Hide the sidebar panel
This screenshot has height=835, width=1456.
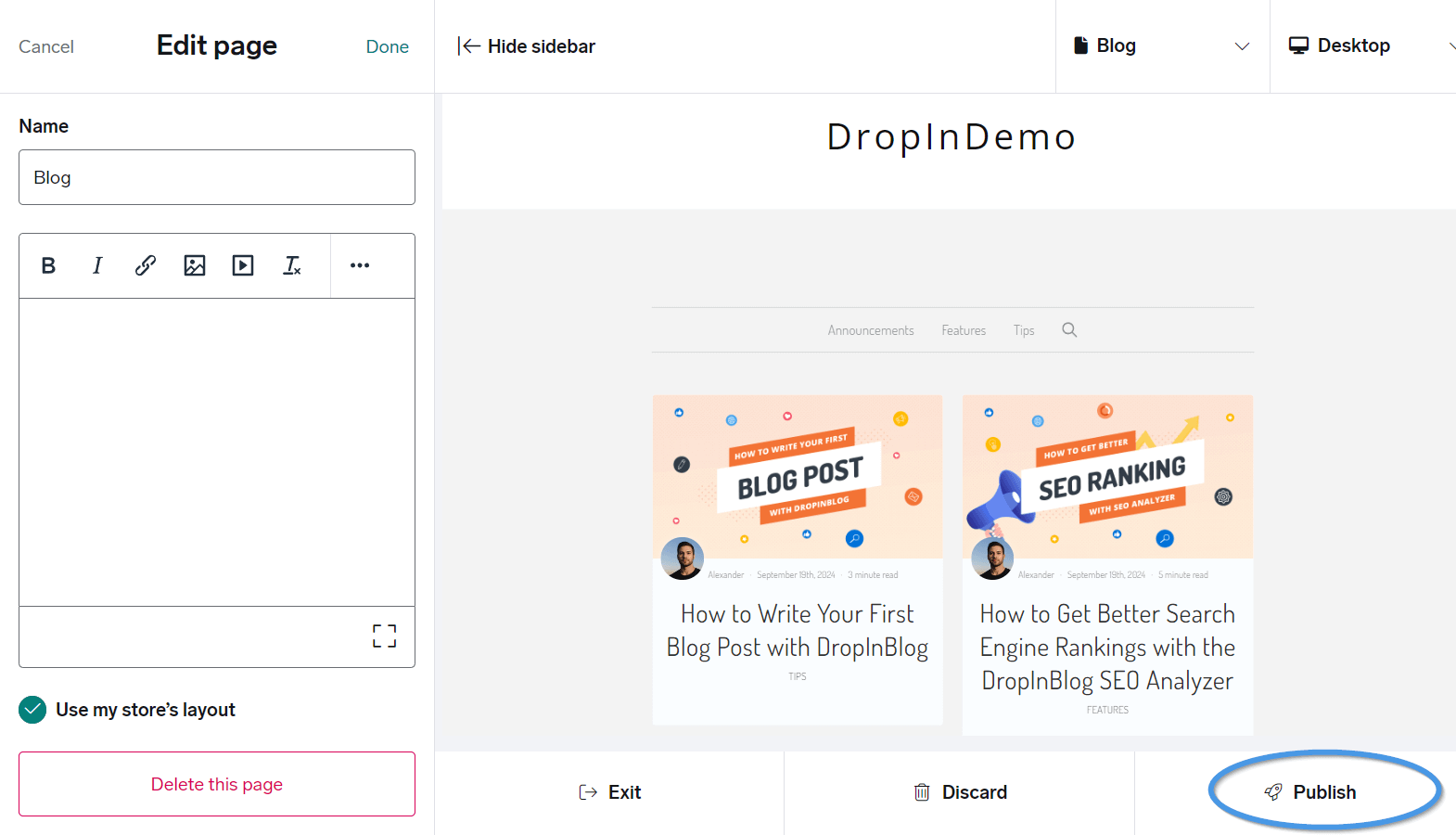click(526, 46)
